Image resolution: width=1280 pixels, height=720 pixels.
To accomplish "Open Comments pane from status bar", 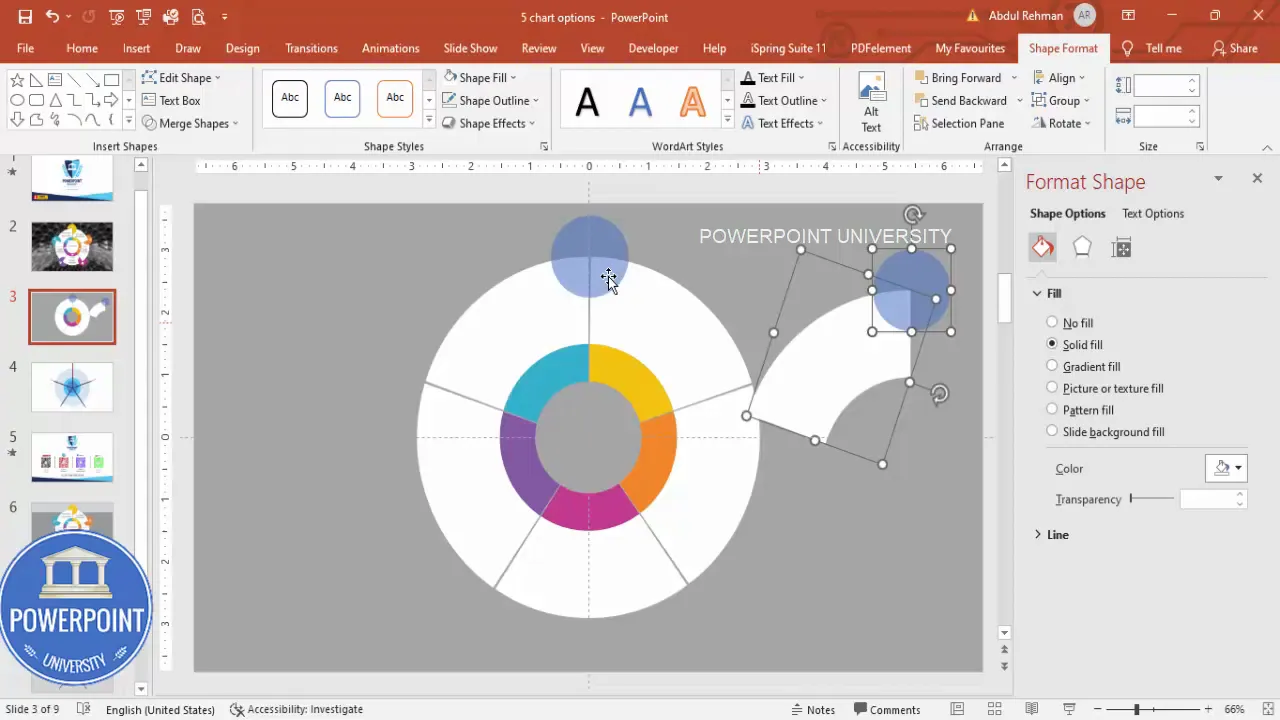I will click(886, 709).
